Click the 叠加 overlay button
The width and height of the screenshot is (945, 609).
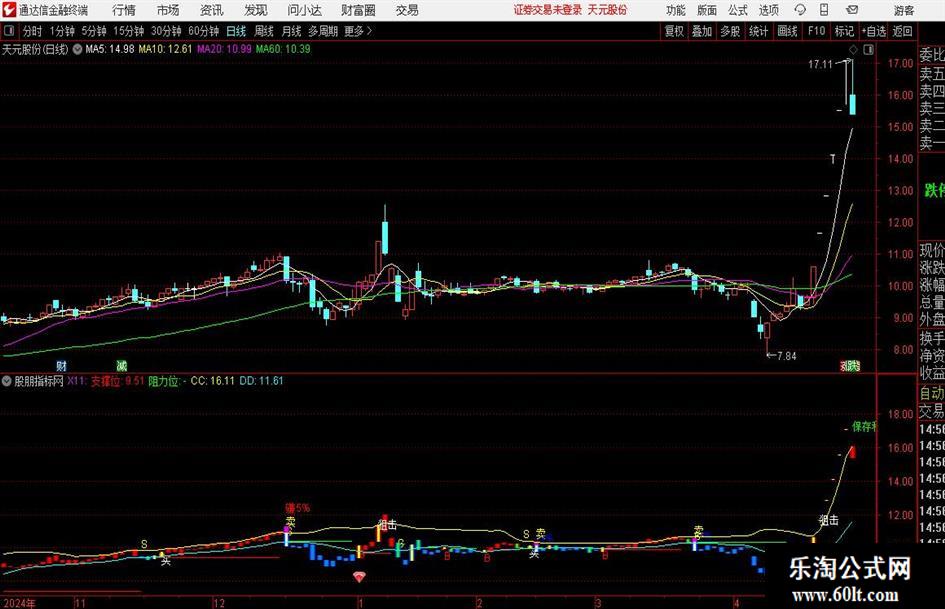702,31
